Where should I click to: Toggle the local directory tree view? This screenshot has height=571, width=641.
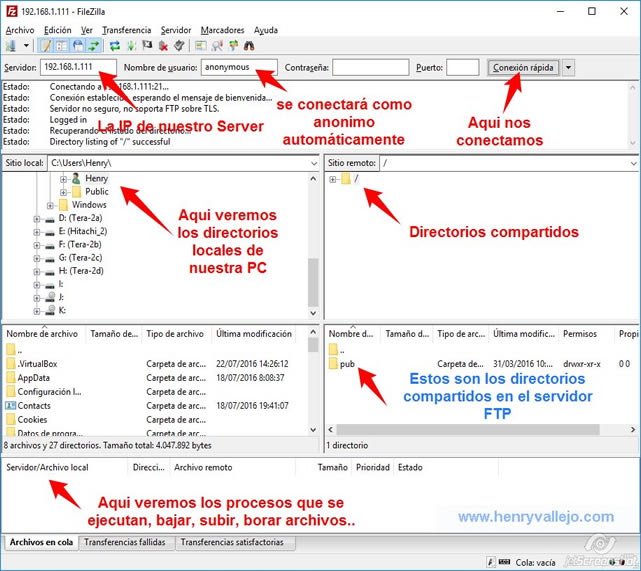[62, 46]
